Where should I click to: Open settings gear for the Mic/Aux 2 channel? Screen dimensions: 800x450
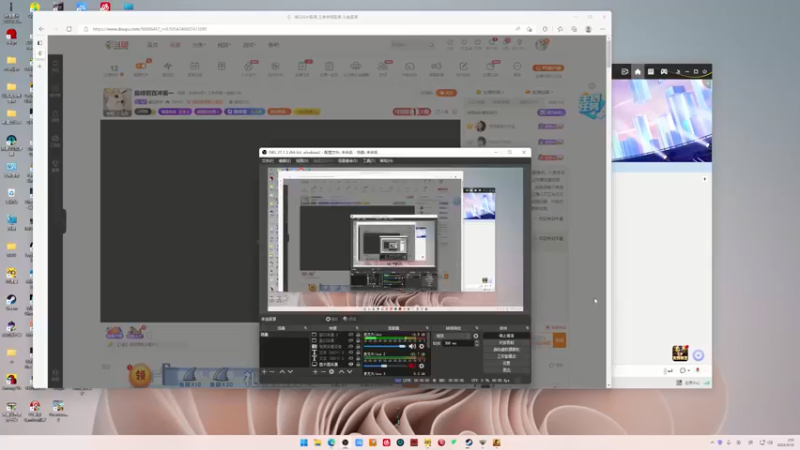(x=421, y=366)
